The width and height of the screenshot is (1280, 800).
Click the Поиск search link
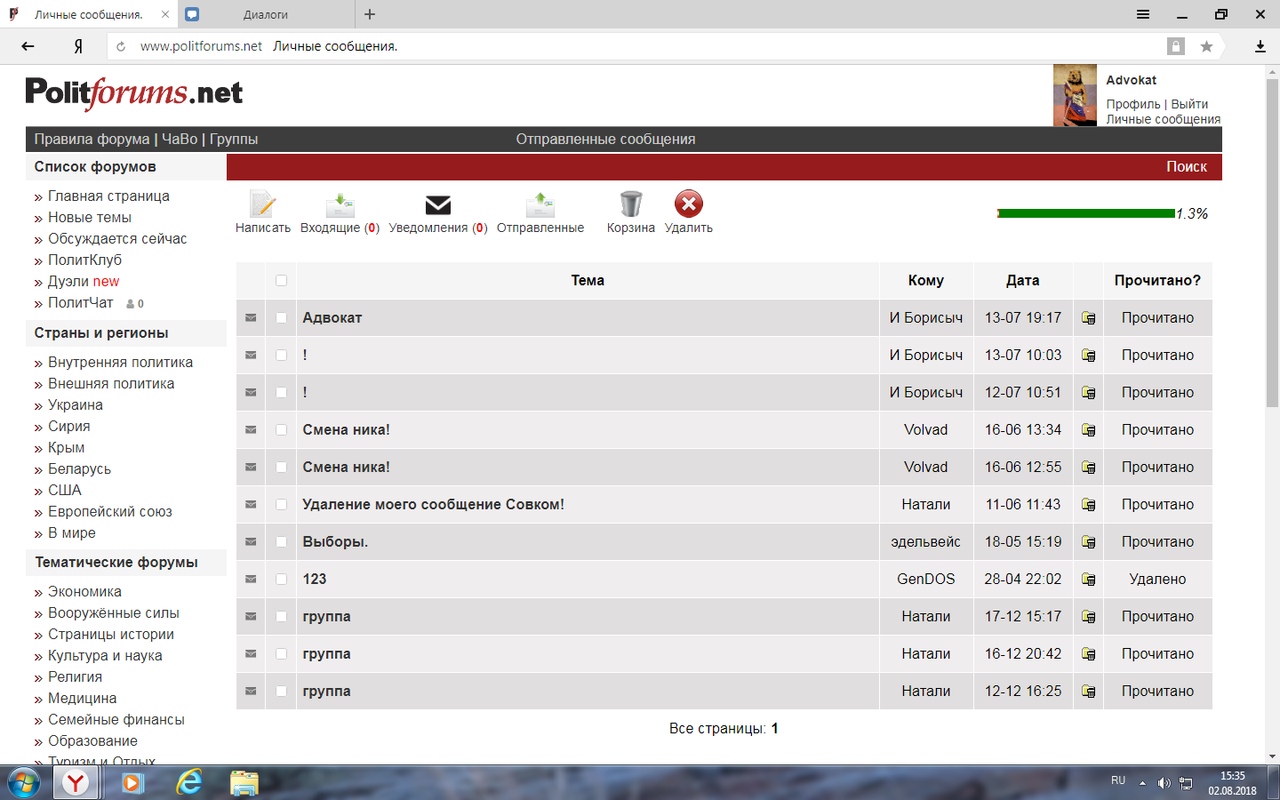click(1186, 167)
